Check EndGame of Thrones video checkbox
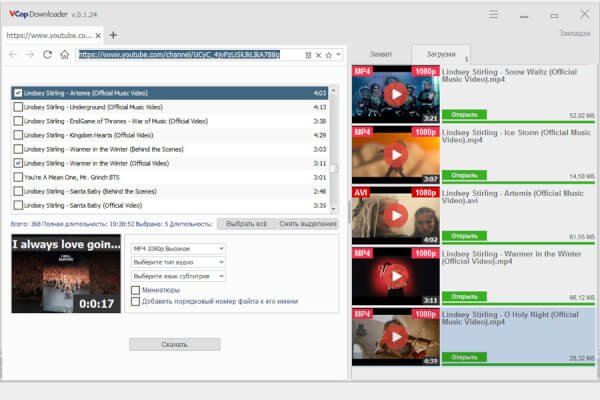 [x=18, y=121]
